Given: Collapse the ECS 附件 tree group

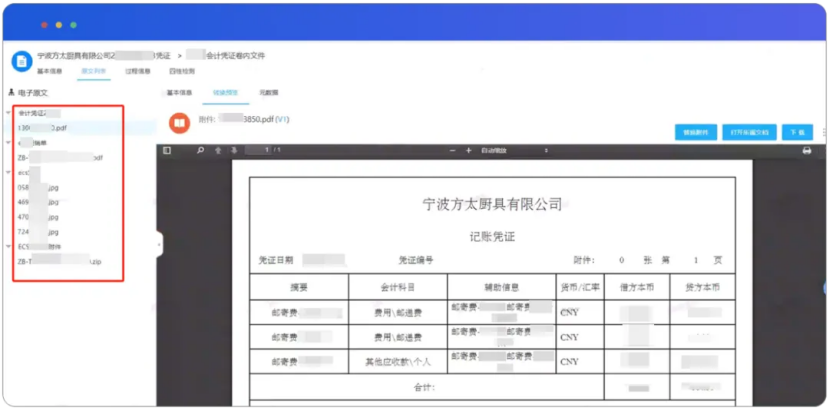Looking at the screenshot, I should 8,246.
